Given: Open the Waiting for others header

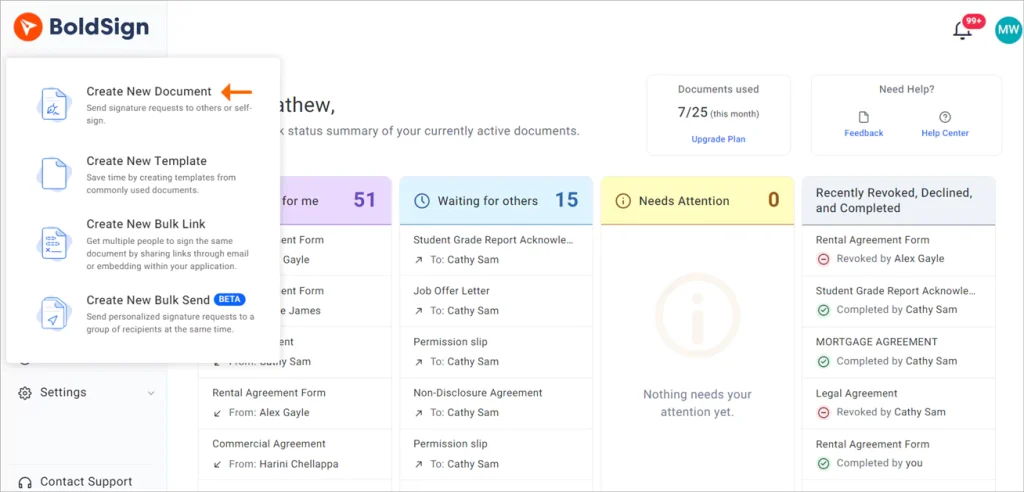Looking at the screenshot, I should pos(496,201).
